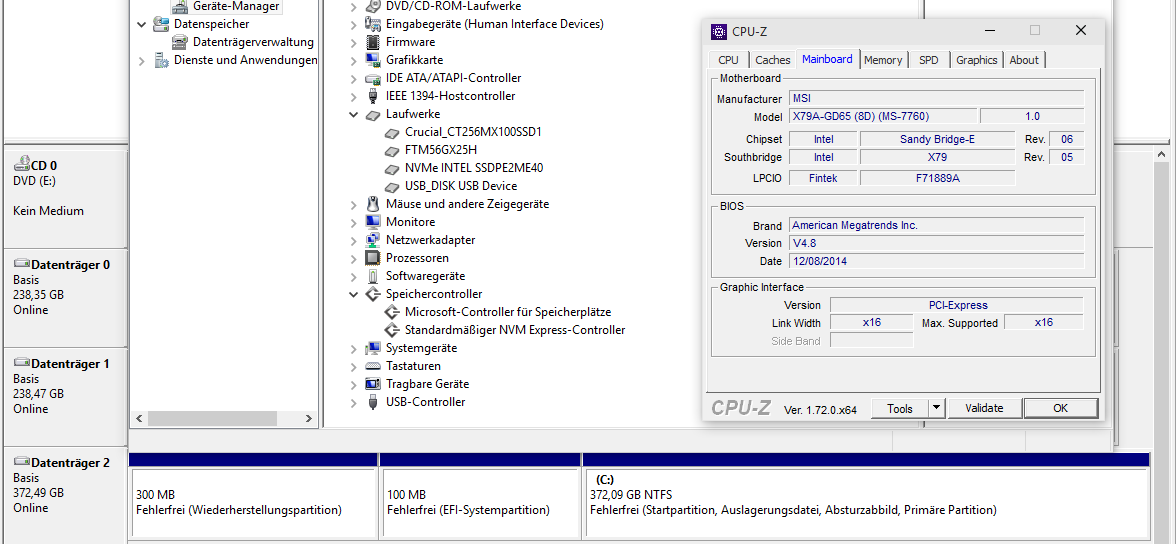The width and height of the screenshot is (1176, 544).
Task: Collapse the Speichercontroller node
Action: [x=353, y=295]
